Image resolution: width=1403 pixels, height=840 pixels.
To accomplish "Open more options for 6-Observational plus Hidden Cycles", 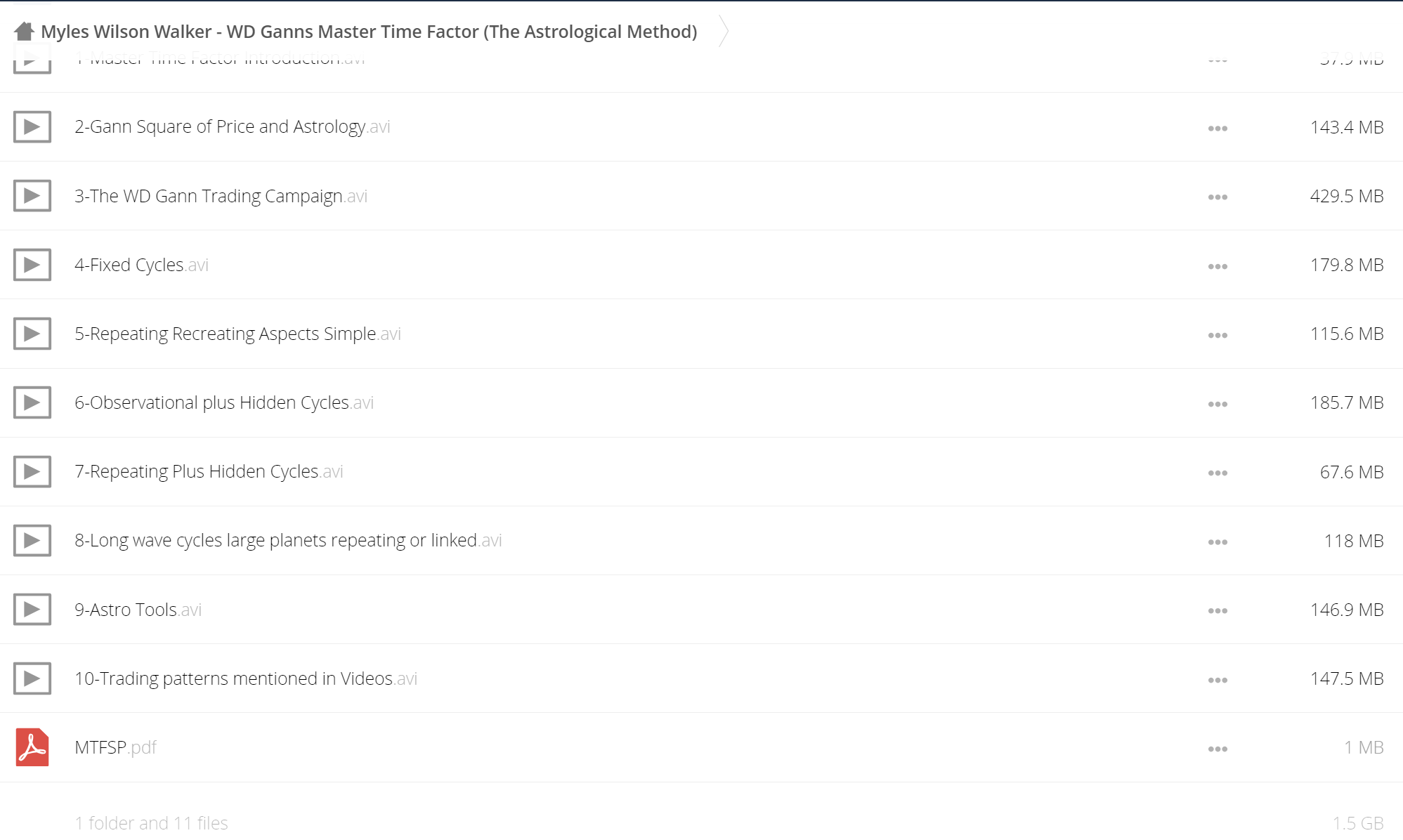I will pyautogui.click(x=1218, y=404).
